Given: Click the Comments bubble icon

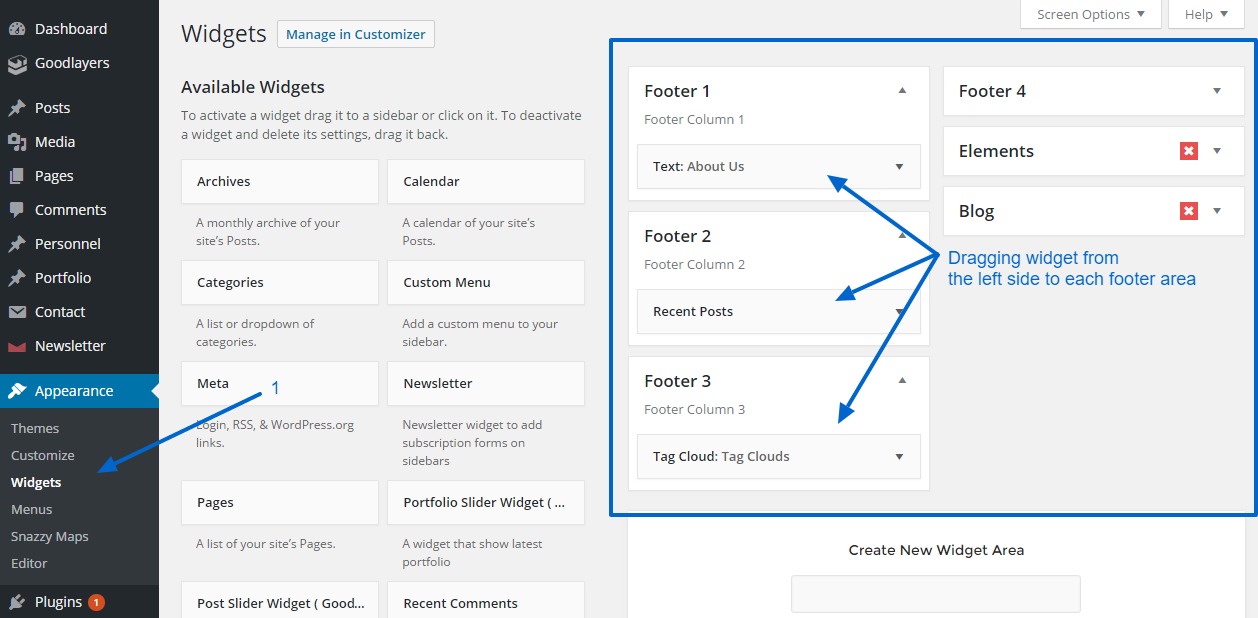Looking at the screenshot, I should point(17,210).
